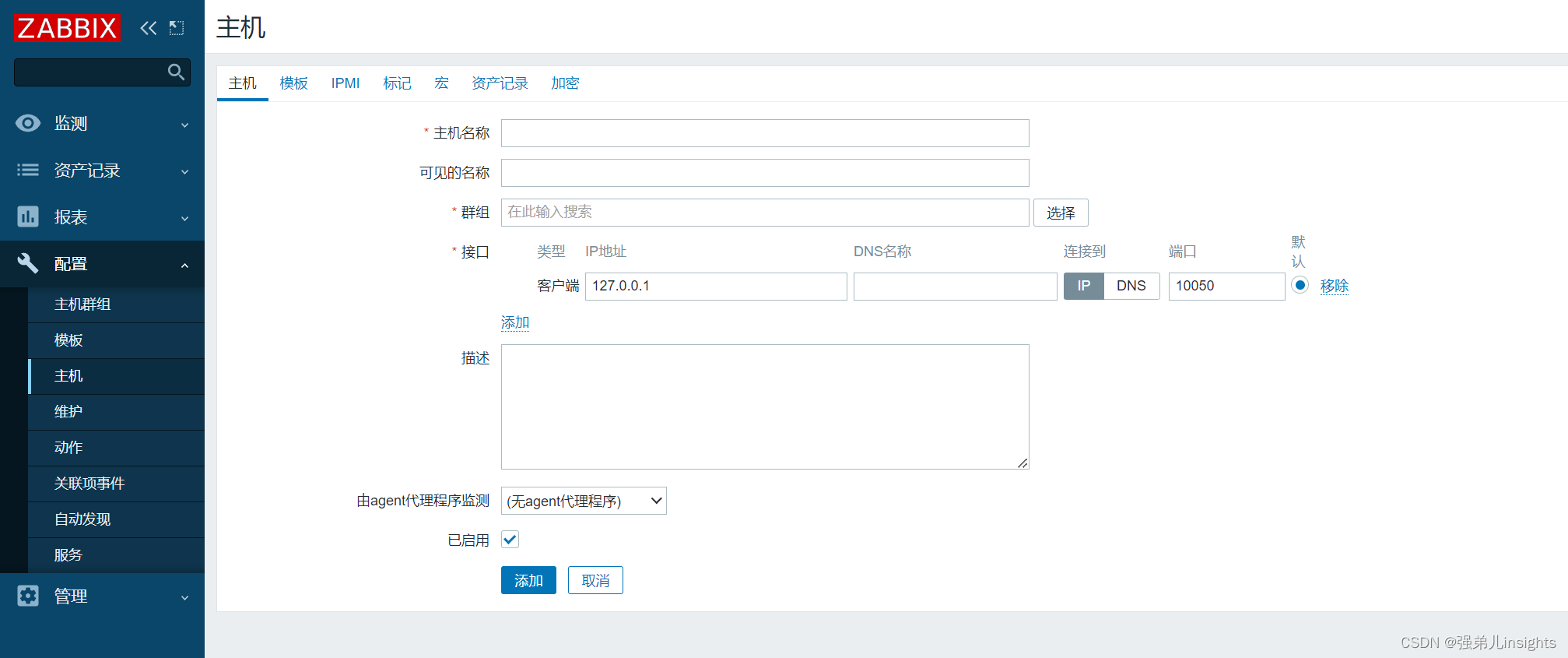Click the IP地址 field with 127.0.0.1
The image size is (1568, 658).
pos(716,286)
